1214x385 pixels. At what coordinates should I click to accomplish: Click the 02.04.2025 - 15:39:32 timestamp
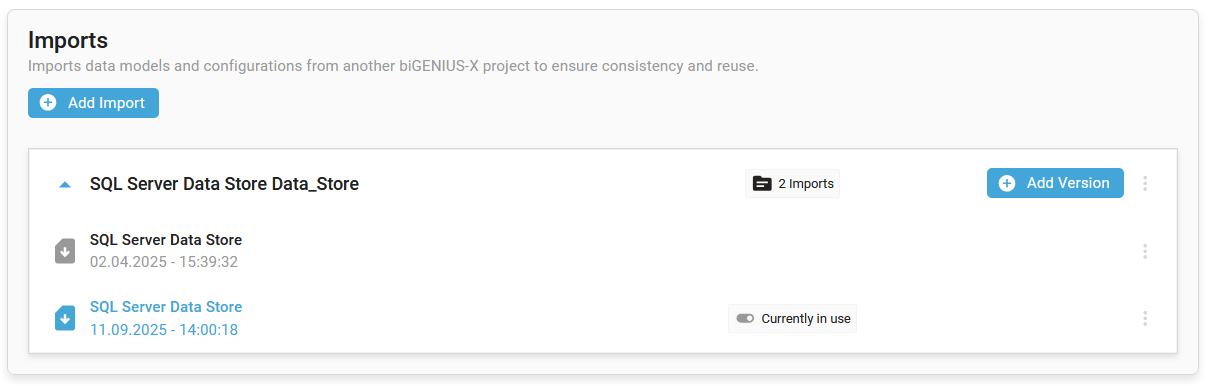click(x=164, y=262)
